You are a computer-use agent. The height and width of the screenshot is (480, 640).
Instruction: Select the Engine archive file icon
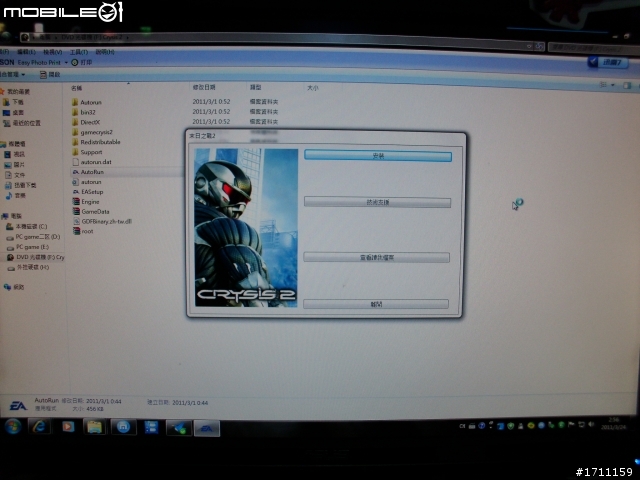pos(76,202)
